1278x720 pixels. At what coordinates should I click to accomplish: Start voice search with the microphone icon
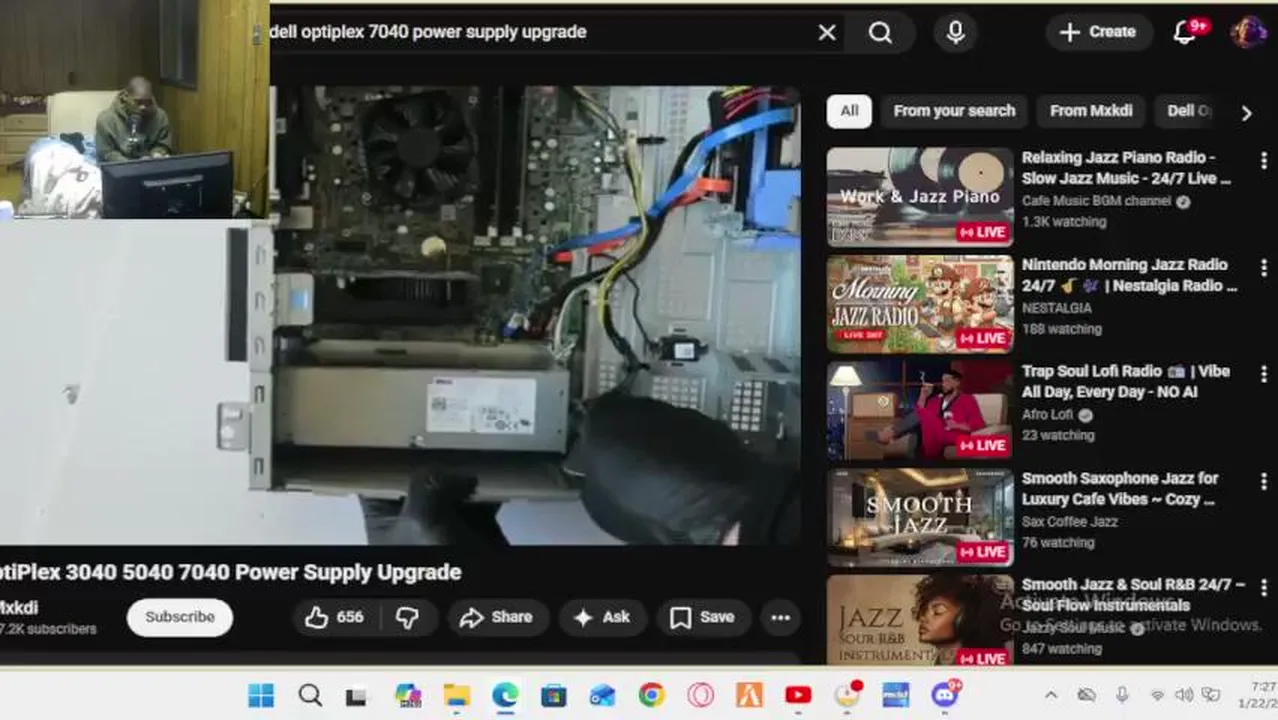(956, 32)
